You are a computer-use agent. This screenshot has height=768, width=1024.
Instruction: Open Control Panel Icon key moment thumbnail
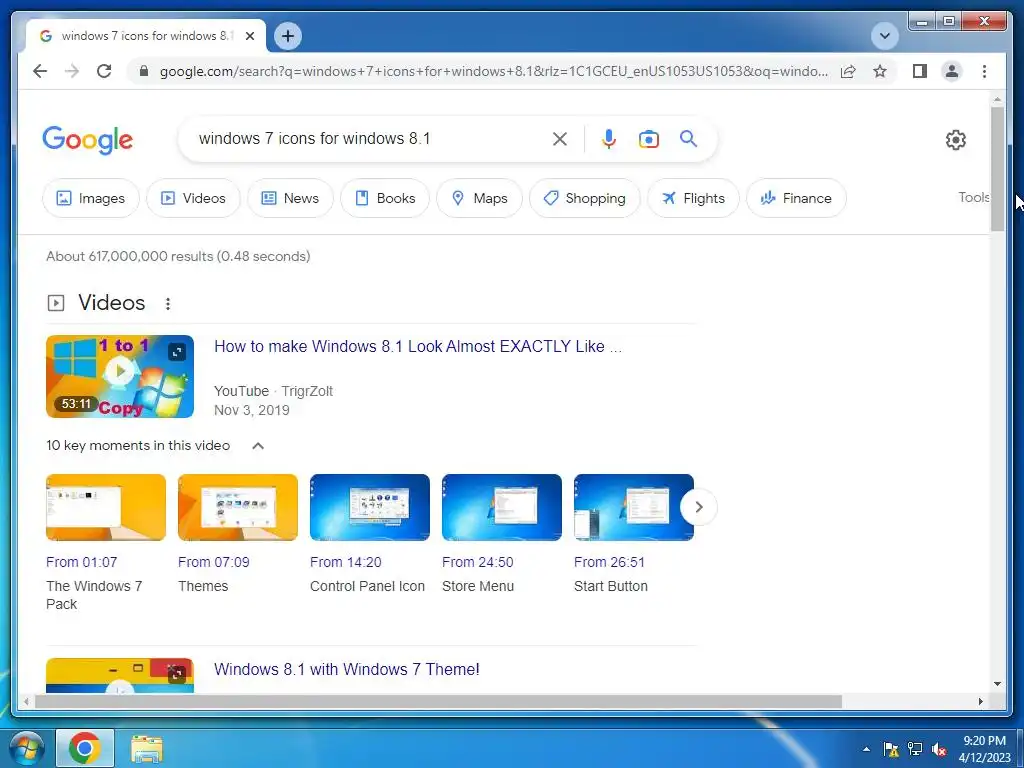(x=370, y=507)
